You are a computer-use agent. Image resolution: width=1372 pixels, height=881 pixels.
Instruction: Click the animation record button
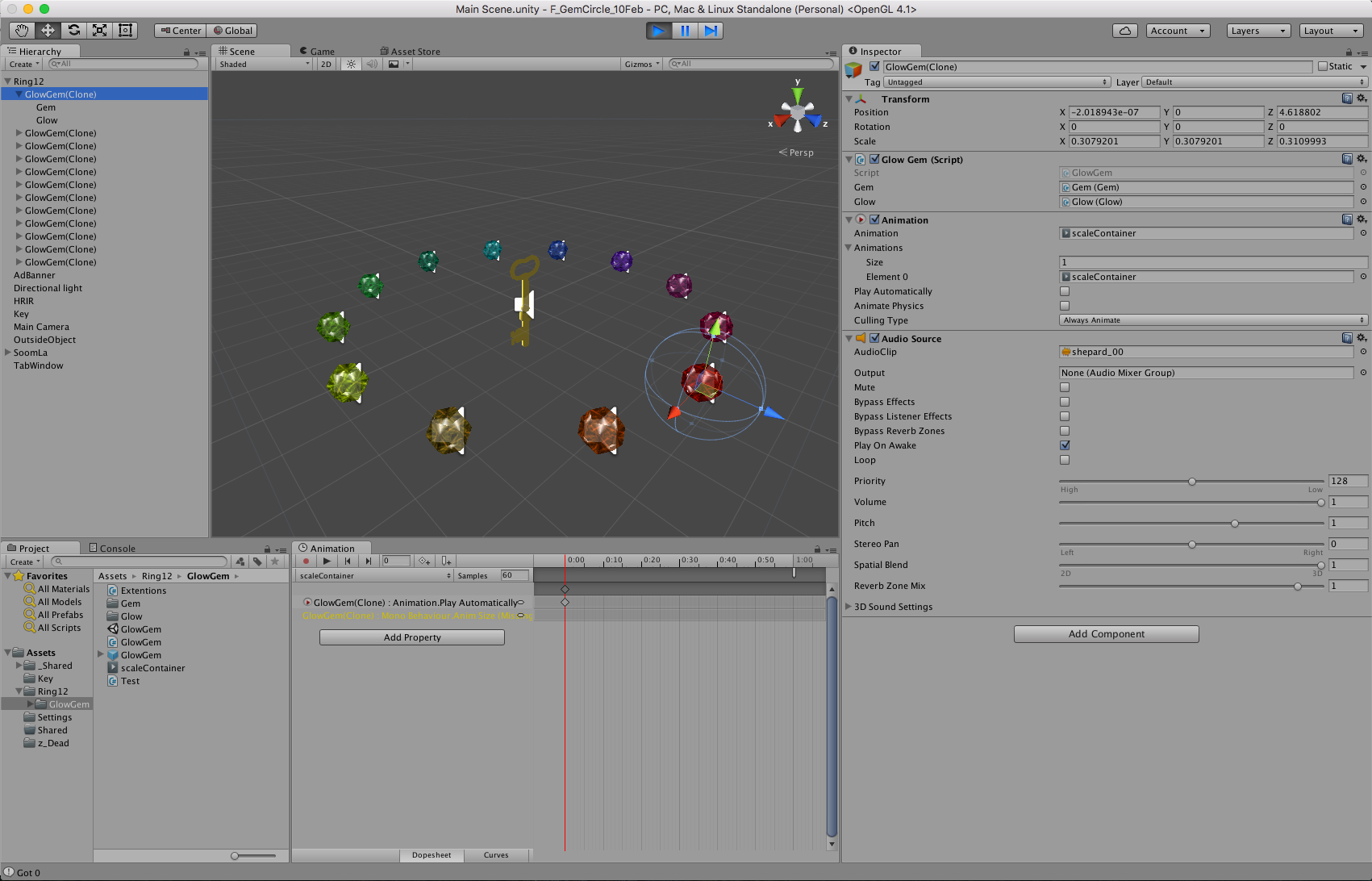tap(306, 561)
